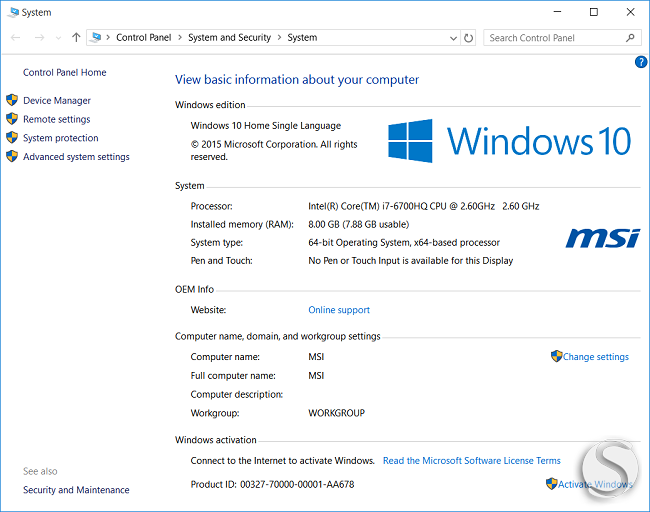Image resolution: width=650 pixels, height=512 pixels.
Task: Expand chevron before Control Panel breadcrumb
Action: point(108,38)
